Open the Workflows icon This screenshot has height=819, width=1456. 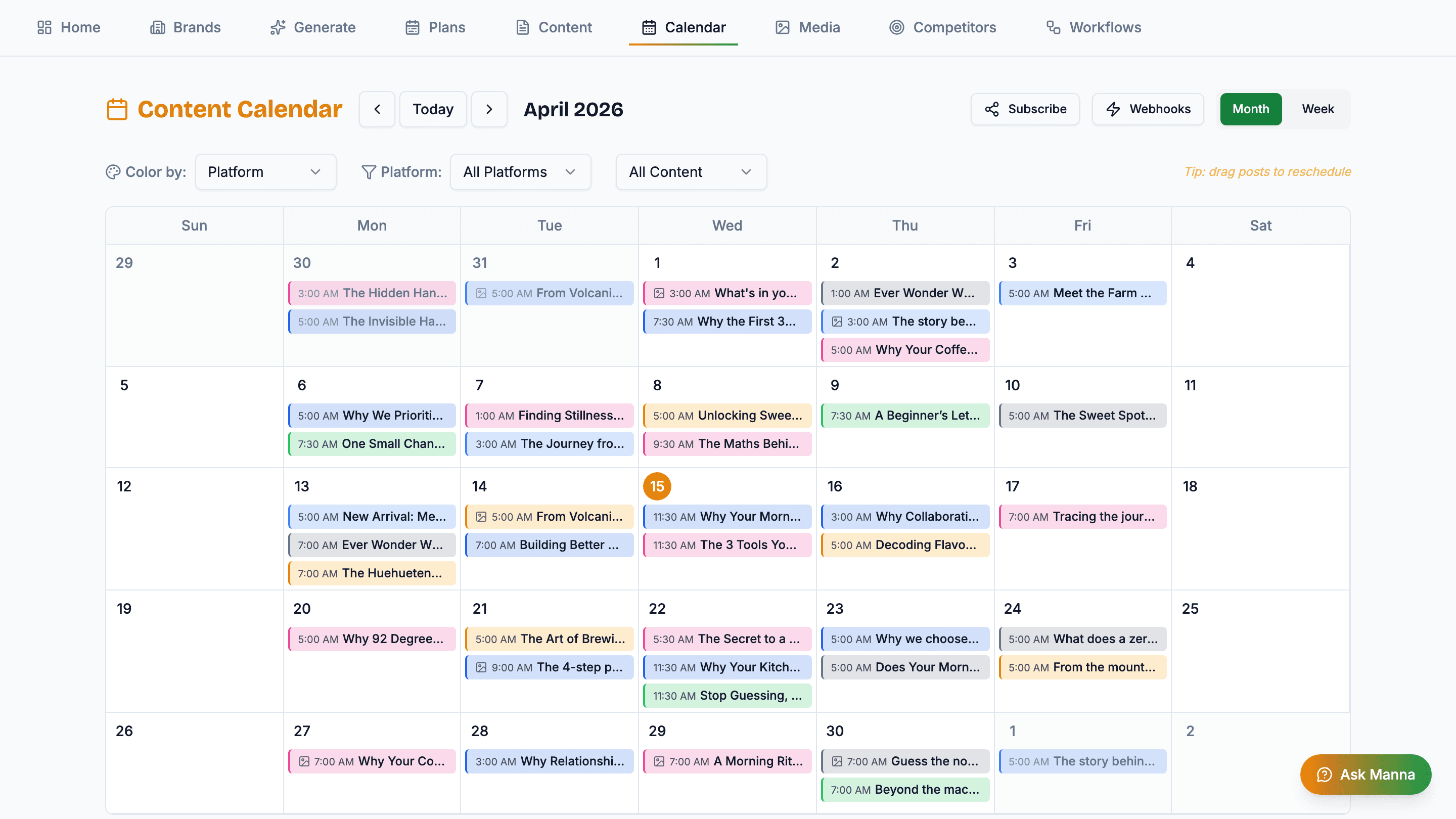pos(1053,27)
